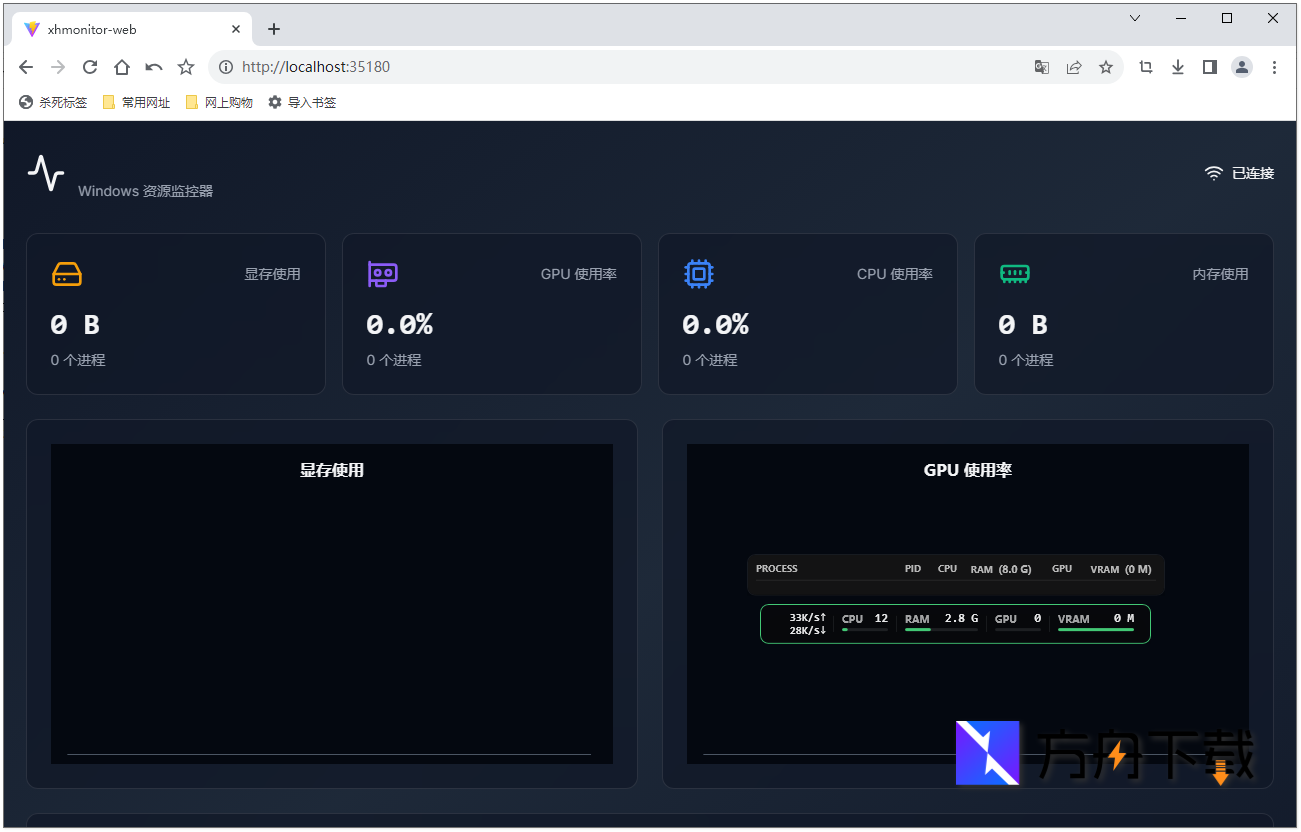This screenshot has height=832, width=1301.
Task: Click the activity pulse logo icon
Action: tap(46, 173)
